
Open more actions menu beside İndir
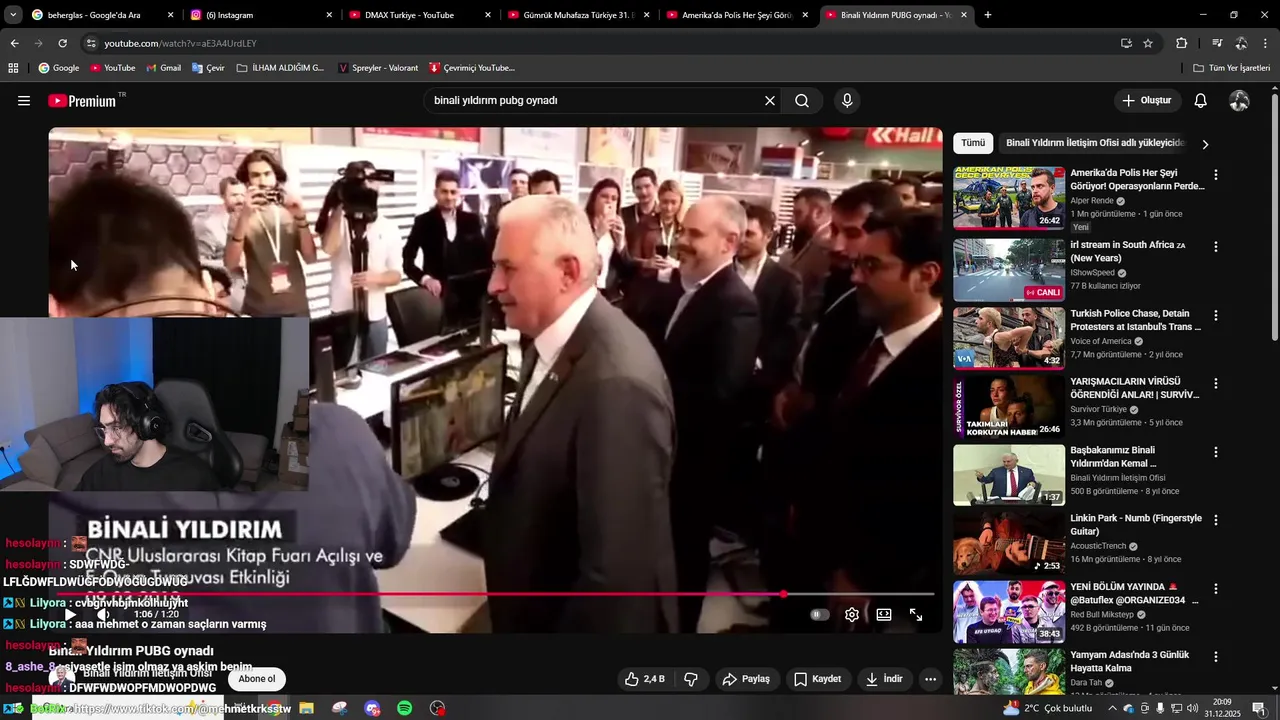click(930, 679)
